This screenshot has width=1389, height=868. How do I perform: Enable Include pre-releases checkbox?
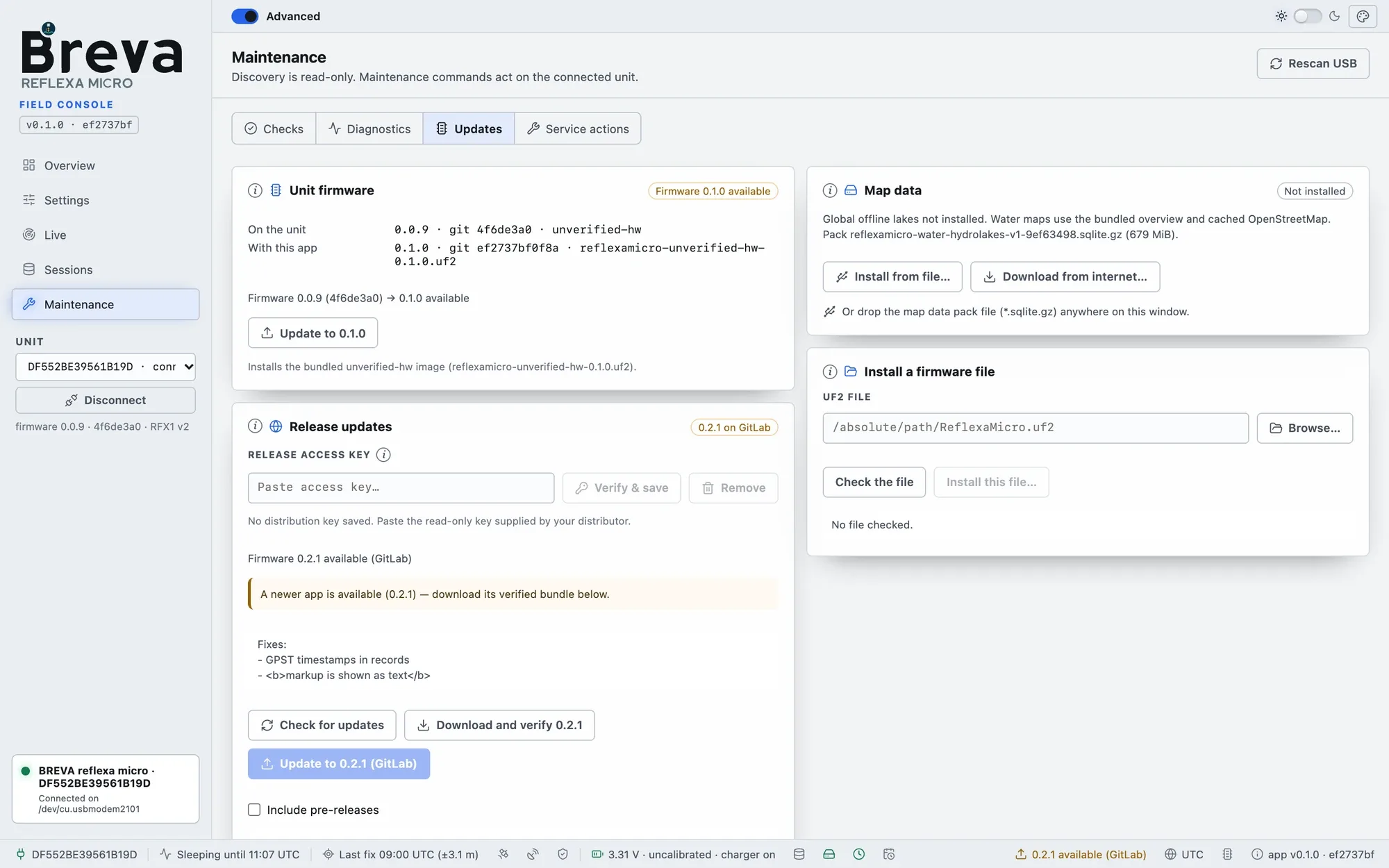pos(254,810)
